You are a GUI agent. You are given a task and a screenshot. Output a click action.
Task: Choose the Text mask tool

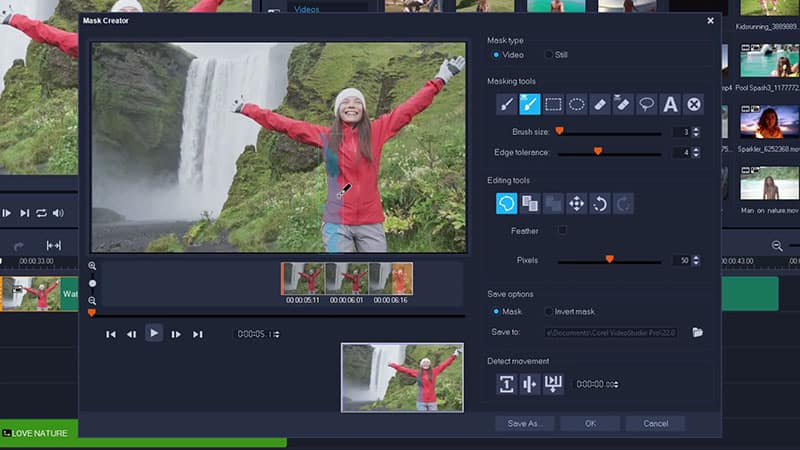(x=670, y=104)
